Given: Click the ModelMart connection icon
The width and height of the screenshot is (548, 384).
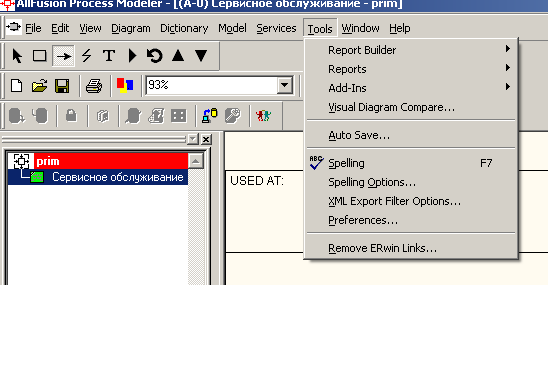Looking at the screenshot, I should pyautogui.click(x=210, y=116).
